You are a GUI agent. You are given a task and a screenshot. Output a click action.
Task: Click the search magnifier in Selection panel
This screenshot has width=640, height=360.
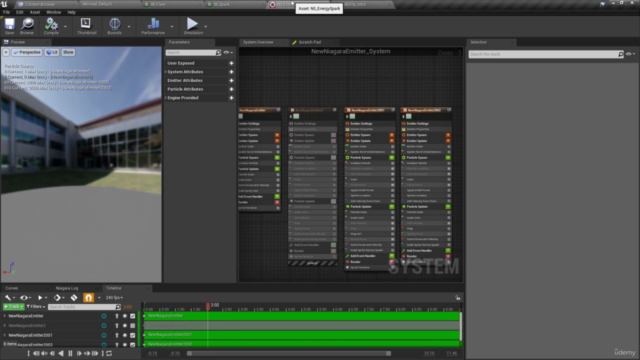pyautogui.click(x=620, y=54)
